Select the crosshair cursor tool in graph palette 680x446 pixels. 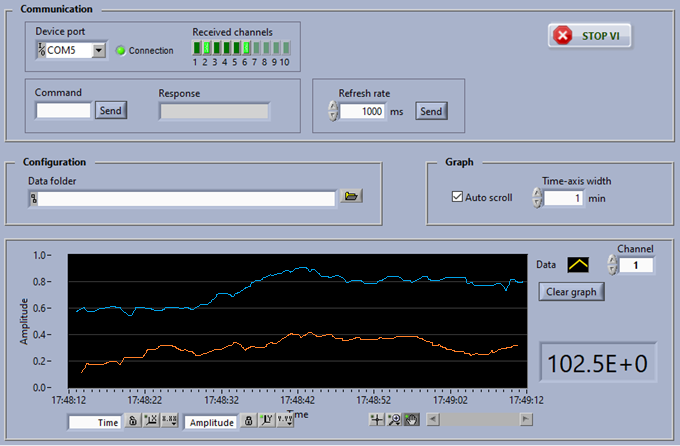point(377,420)
